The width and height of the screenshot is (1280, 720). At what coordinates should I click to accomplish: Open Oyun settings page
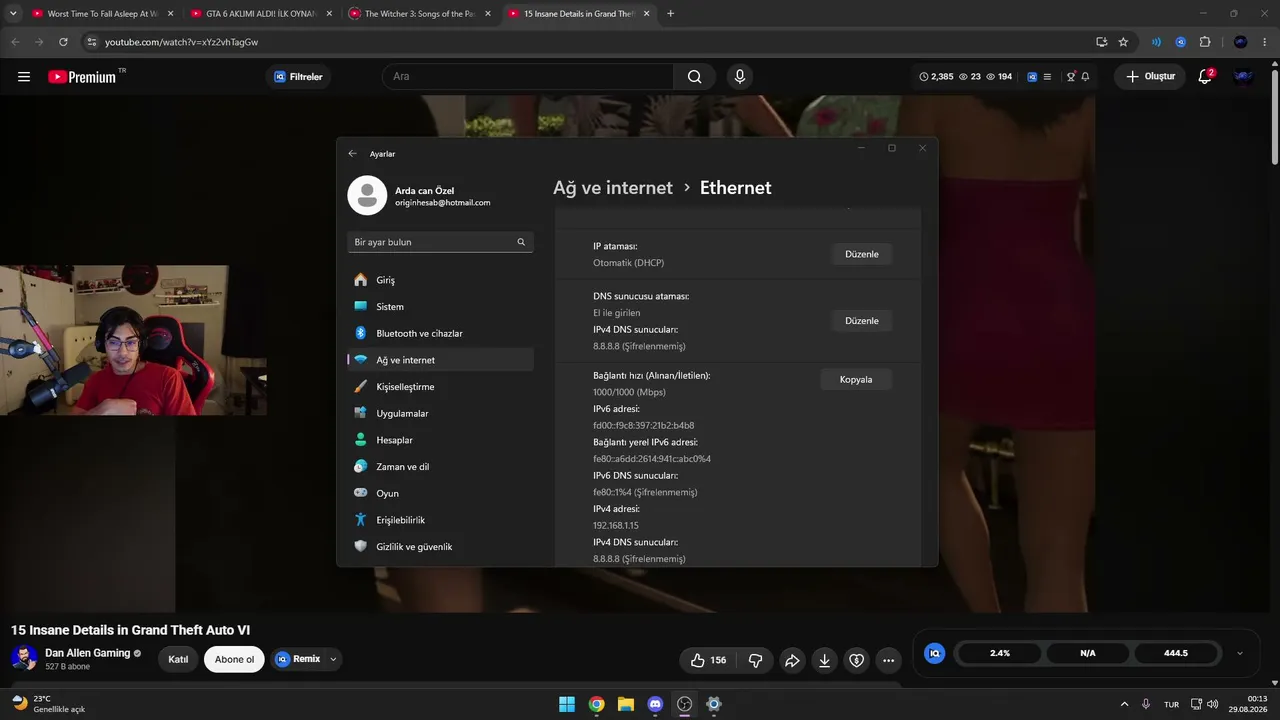[x=440, y=493]
